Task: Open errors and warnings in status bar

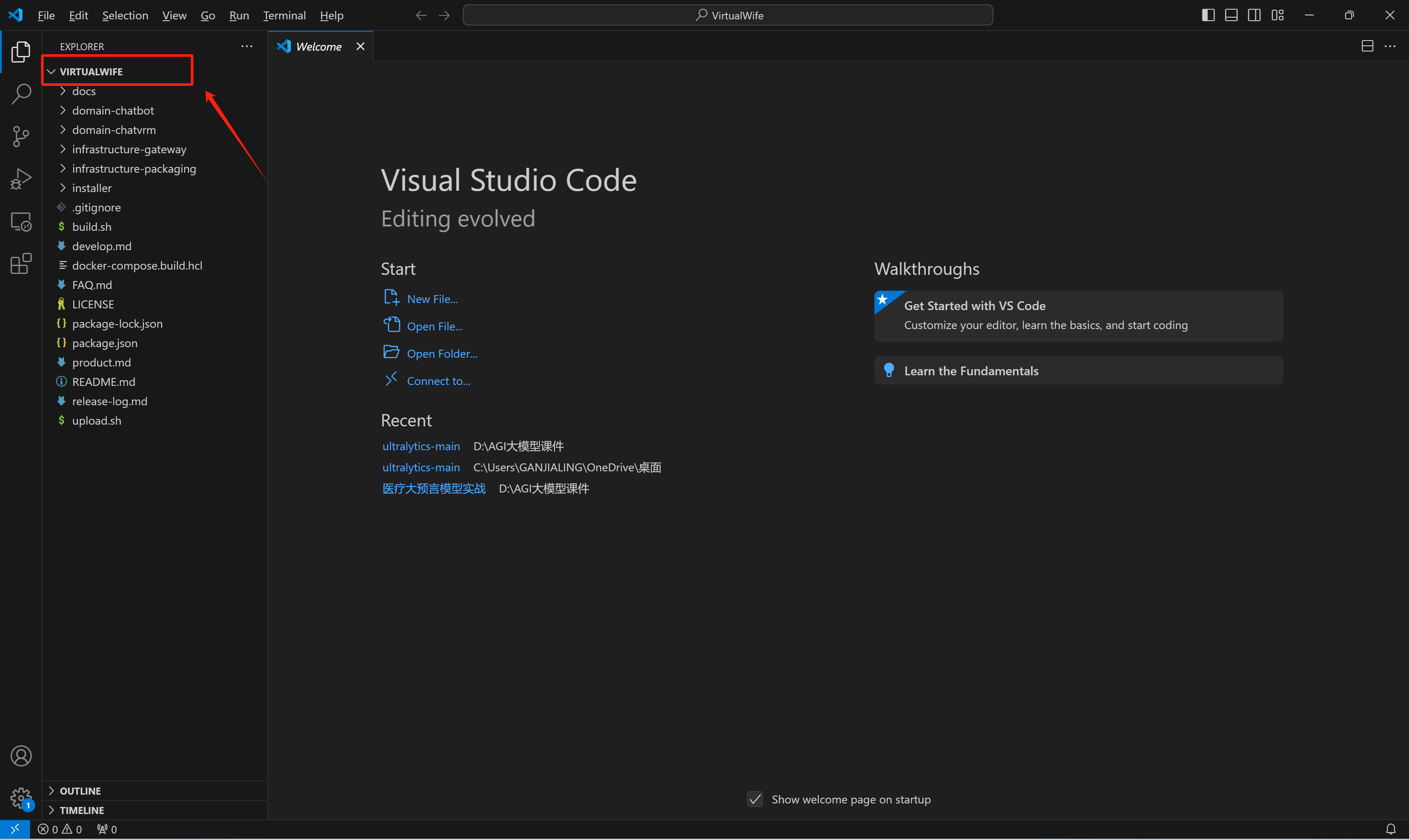Action: click(59, 829)
